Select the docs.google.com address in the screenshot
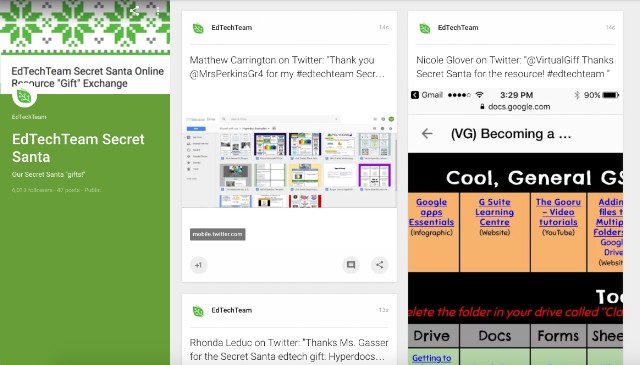This screenshot has width=640, height=365. [x=519, y=107]
